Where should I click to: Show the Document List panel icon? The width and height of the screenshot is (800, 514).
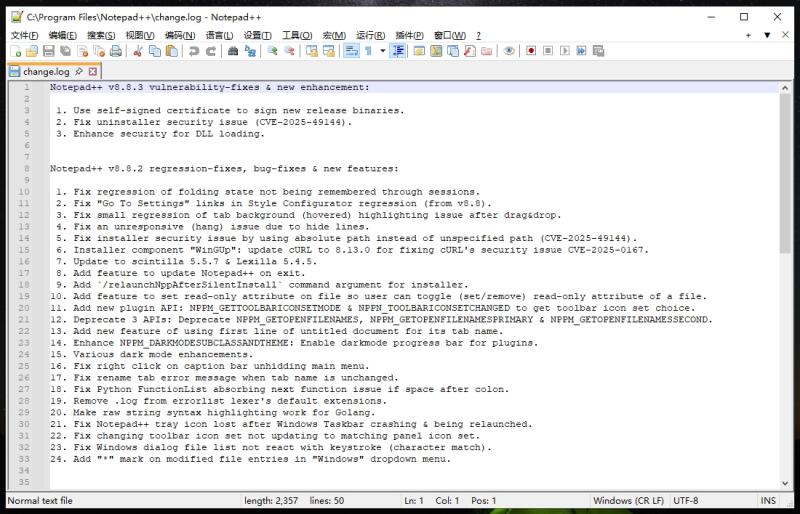[453, 51]
